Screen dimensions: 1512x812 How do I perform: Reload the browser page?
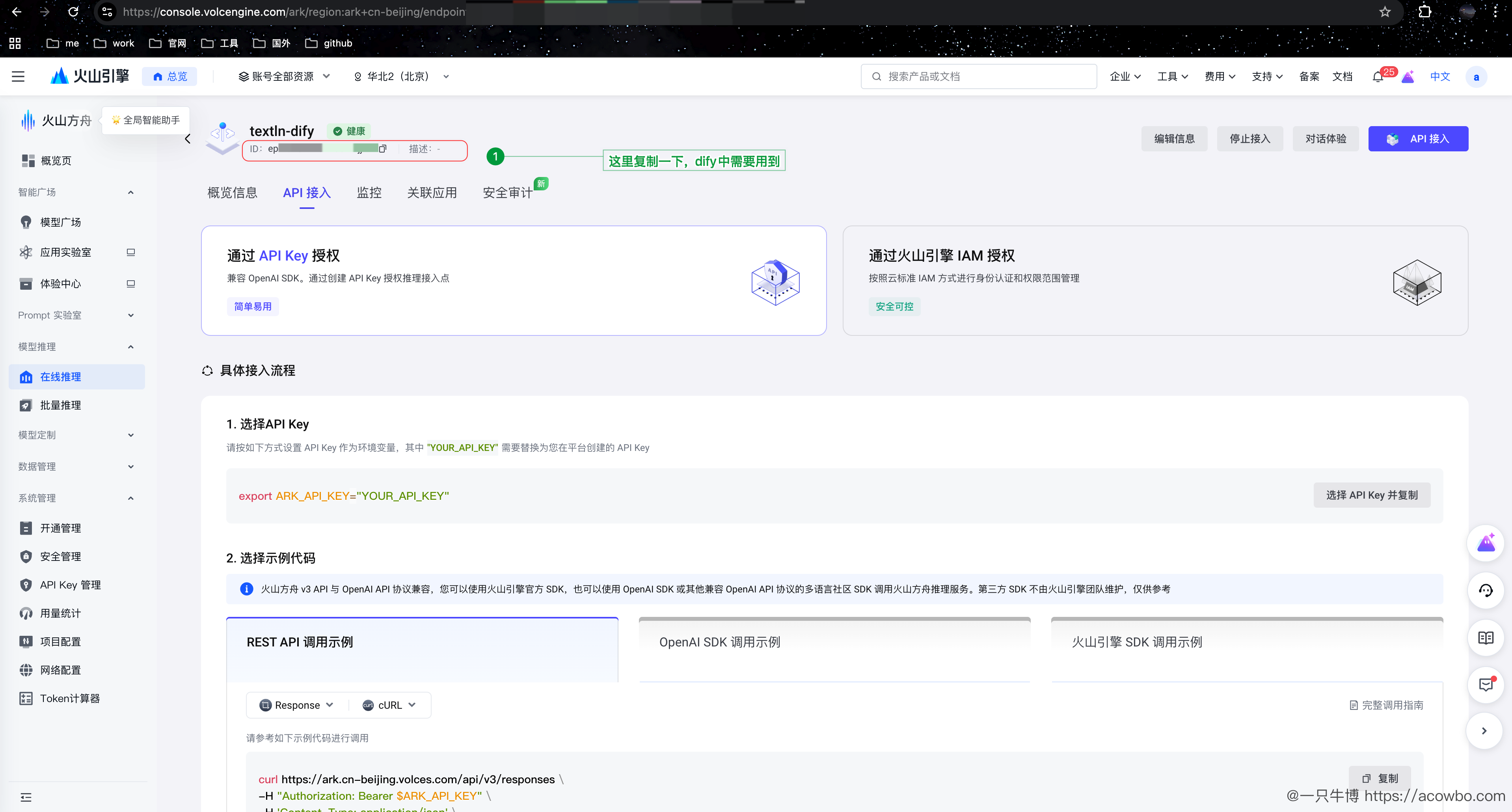pyautogui.click(x=73, y=12)
